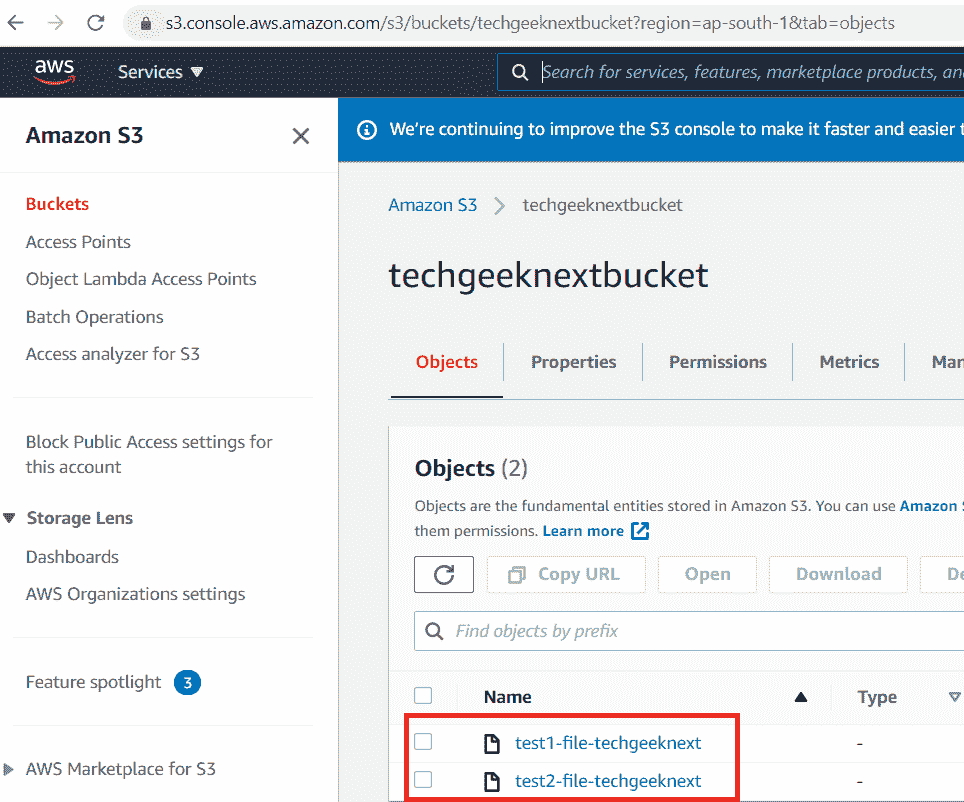
Task: Click the Copy URL button
Action: click(566, 574)
